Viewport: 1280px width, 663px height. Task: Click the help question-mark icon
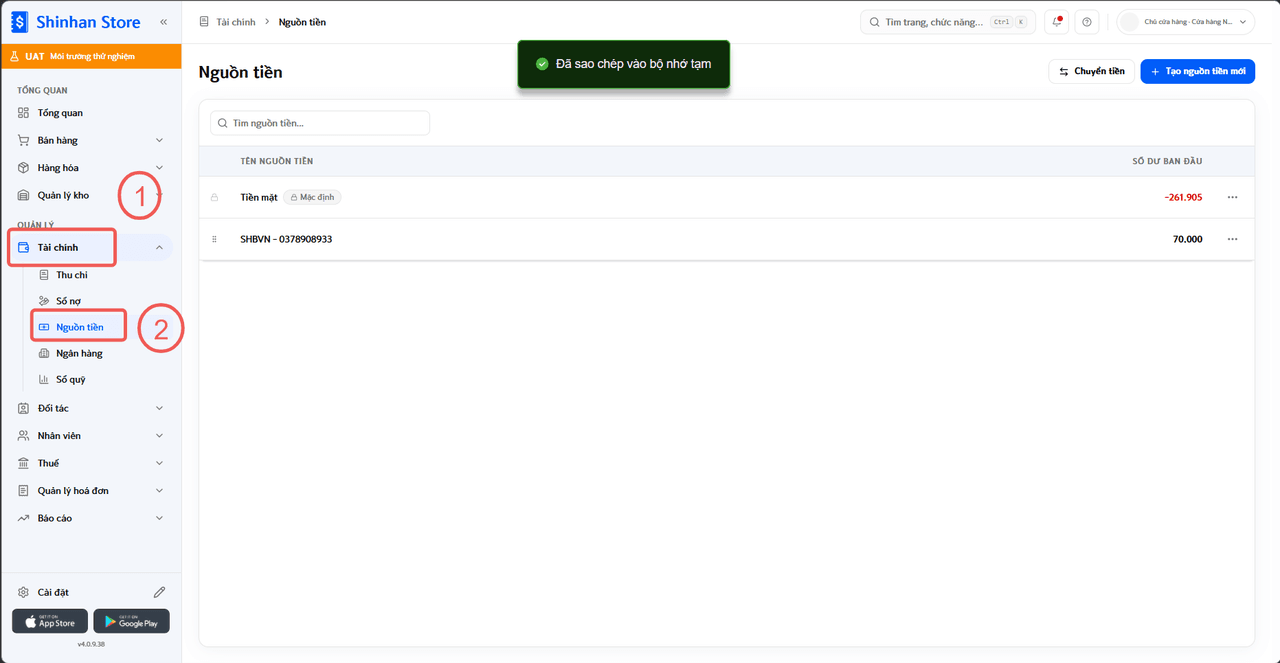click(x=1087, y=22)
